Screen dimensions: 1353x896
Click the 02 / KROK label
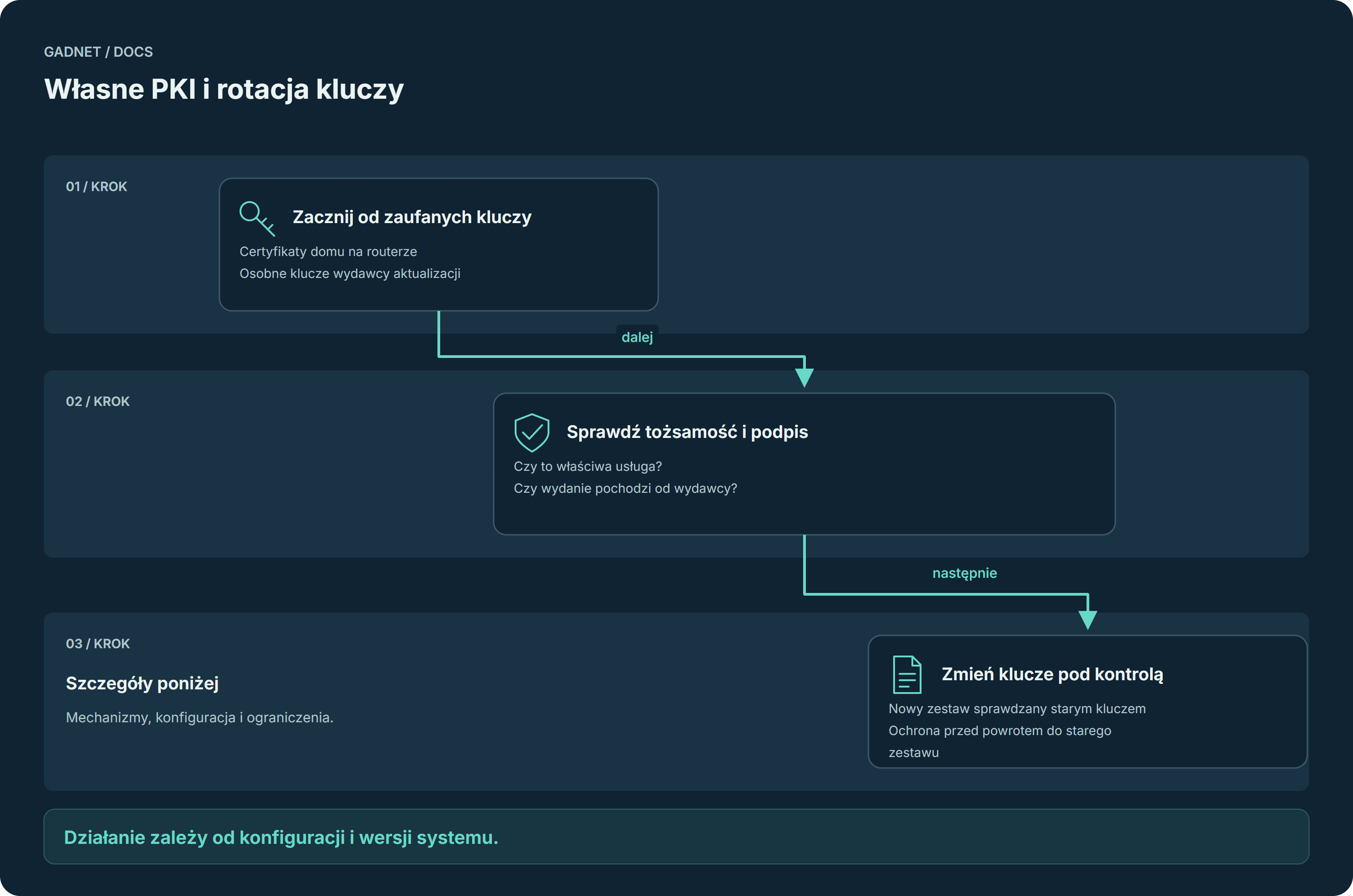tap(98, 402)
